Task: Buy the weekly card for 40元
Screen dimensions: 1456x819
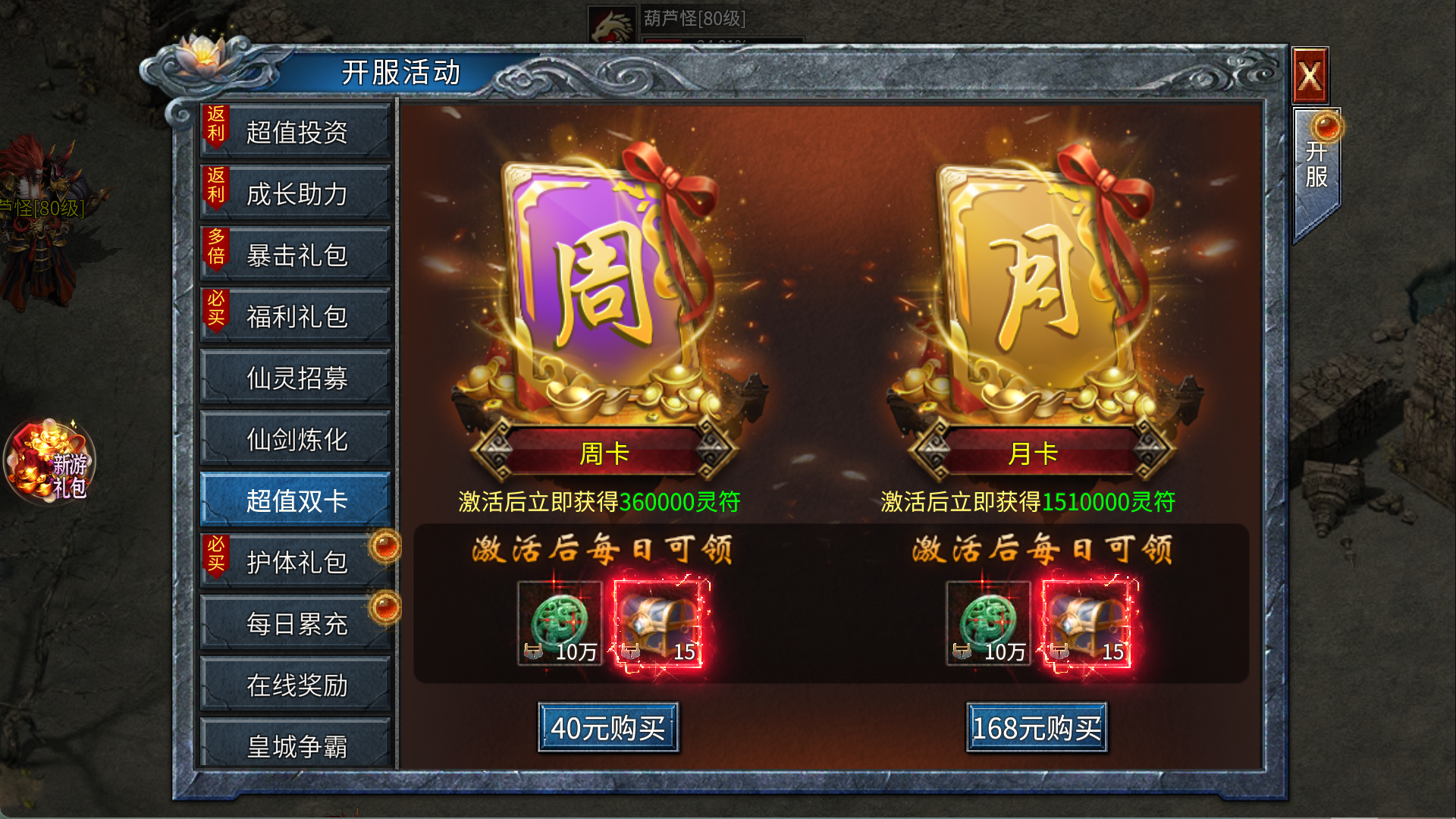Action: (608, 727)
